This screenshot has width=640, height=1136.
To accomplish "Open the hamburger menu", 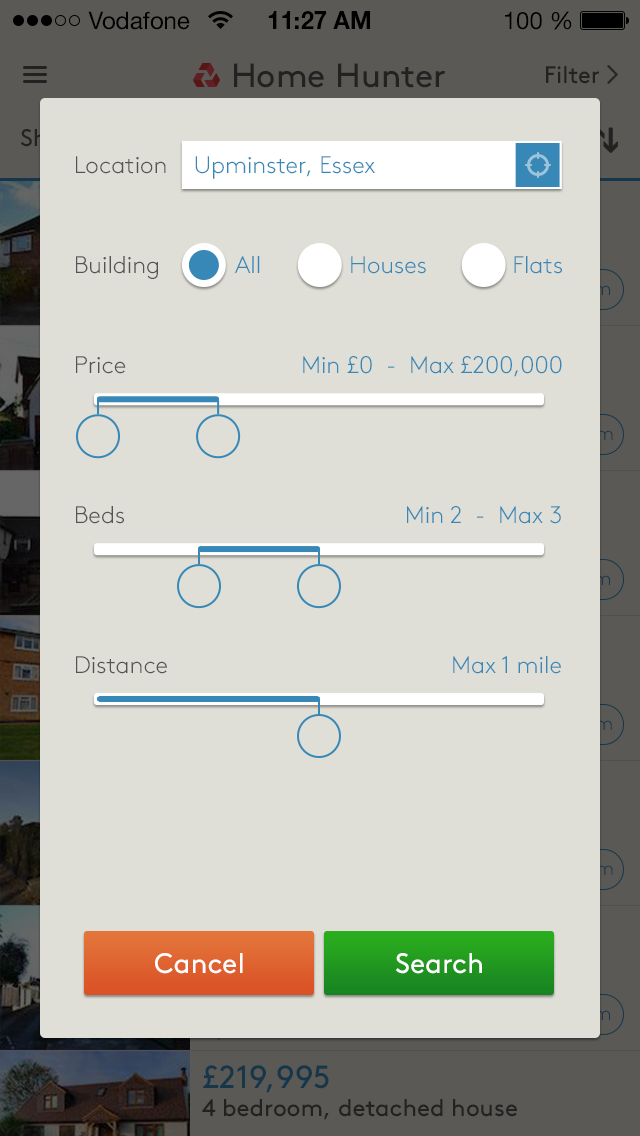I will tap(35, 75).
